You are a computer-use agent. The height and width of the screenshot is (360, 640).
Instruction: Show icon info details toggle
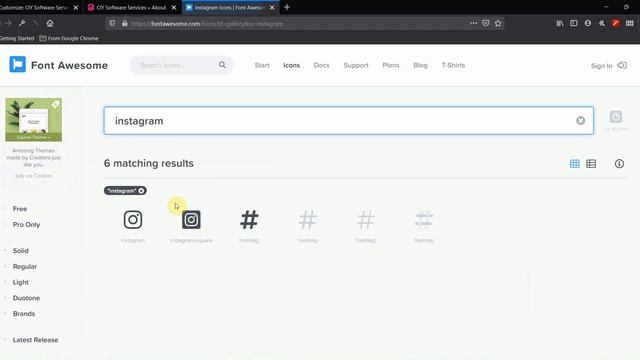click(619, 164)
